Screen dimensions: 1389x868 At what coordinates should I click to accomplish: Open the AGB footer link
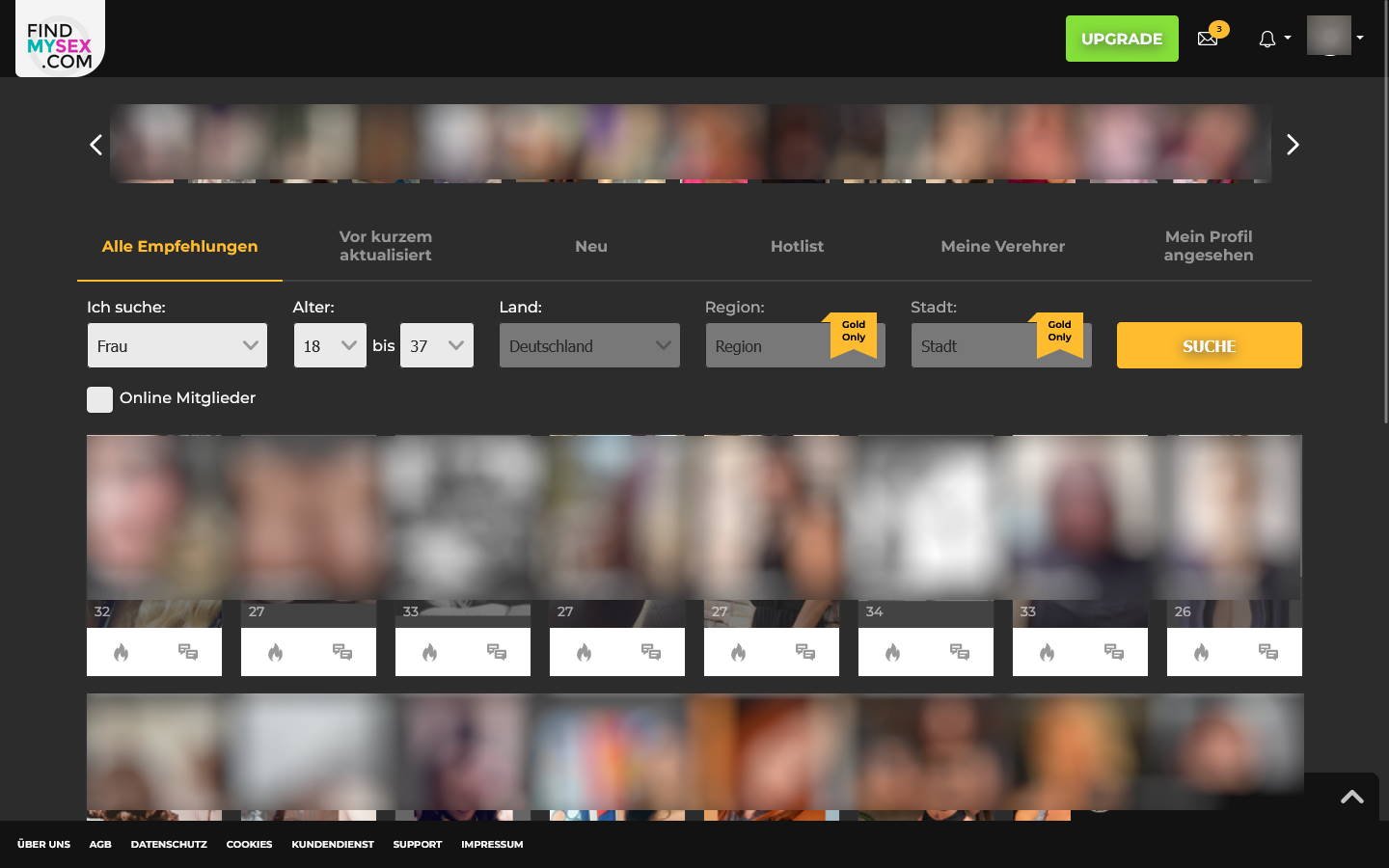pos(100,844)
